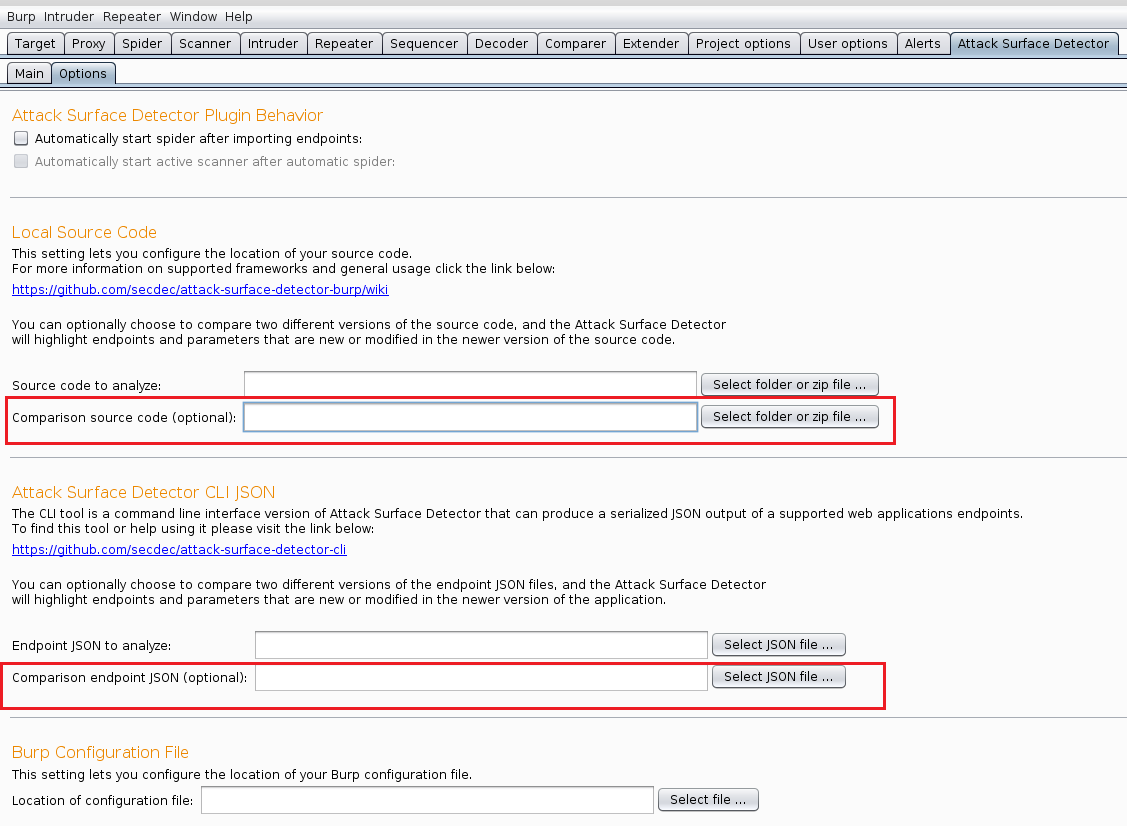This screenshot has width=1127, height=826.
Task: Switch to the Project options tab
Action: pos(743,44)
